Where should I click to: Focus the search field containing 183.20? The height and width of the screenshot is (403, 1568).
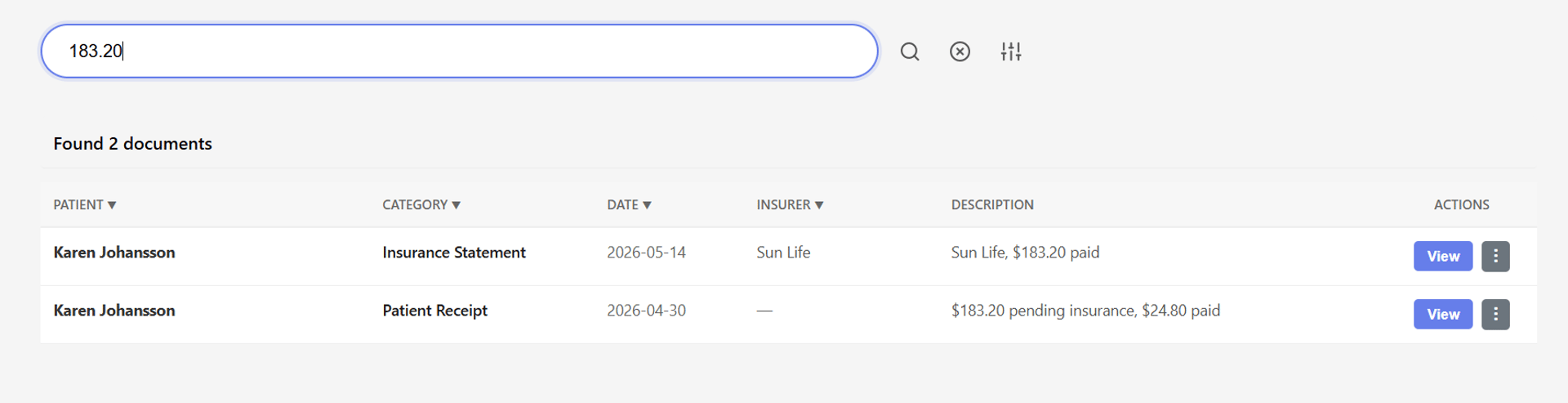459,51
